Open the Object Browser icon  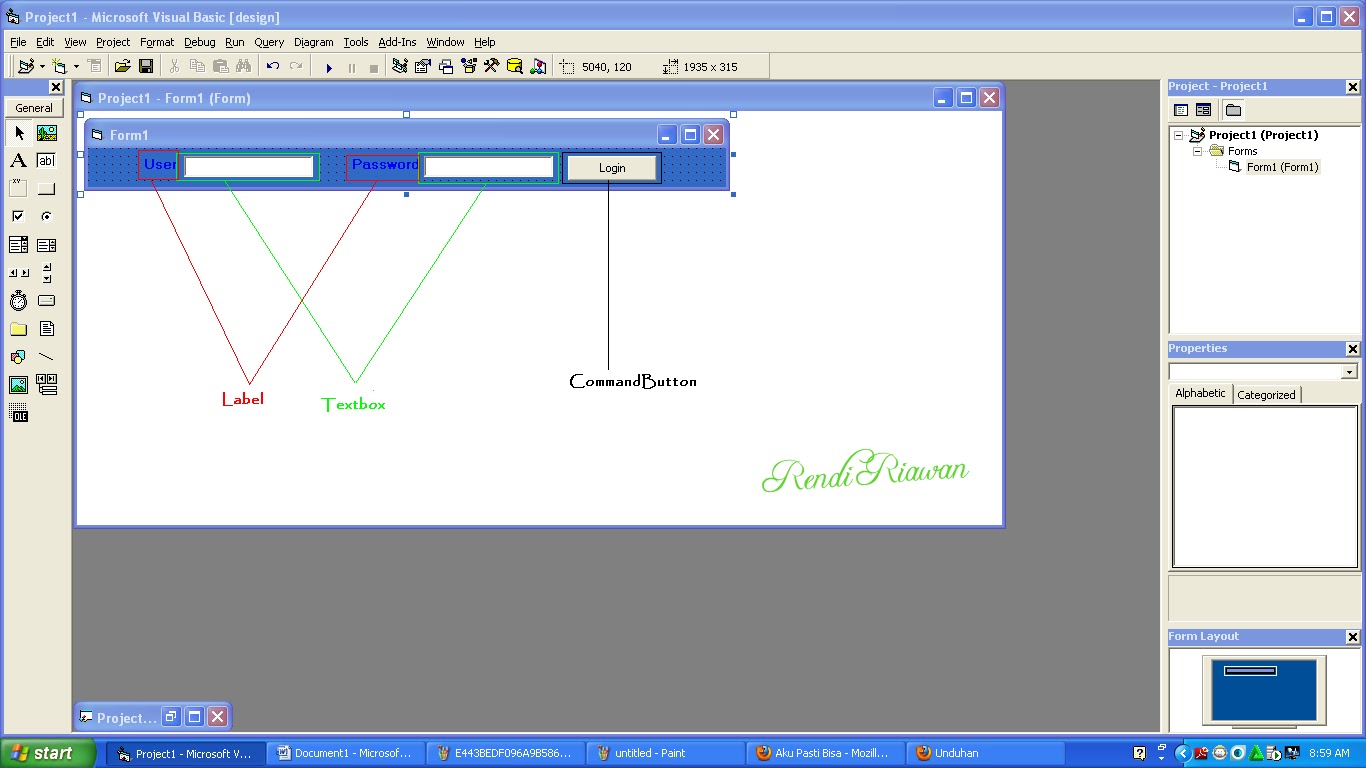(470, 66)
